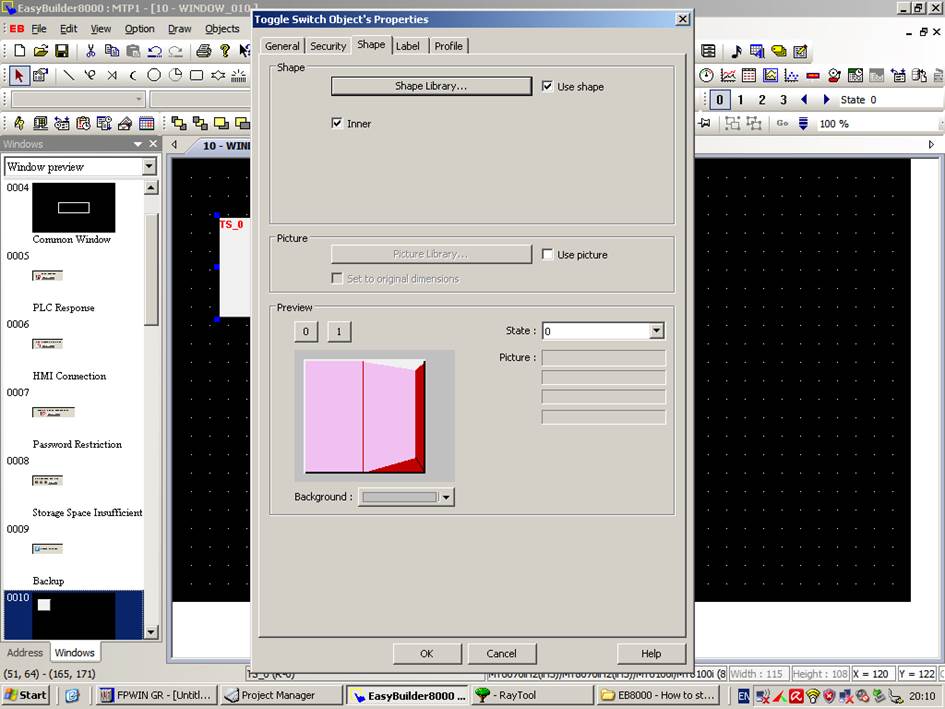Enable the Use picture checkbox
945x709 pixels.
[548, 254]
